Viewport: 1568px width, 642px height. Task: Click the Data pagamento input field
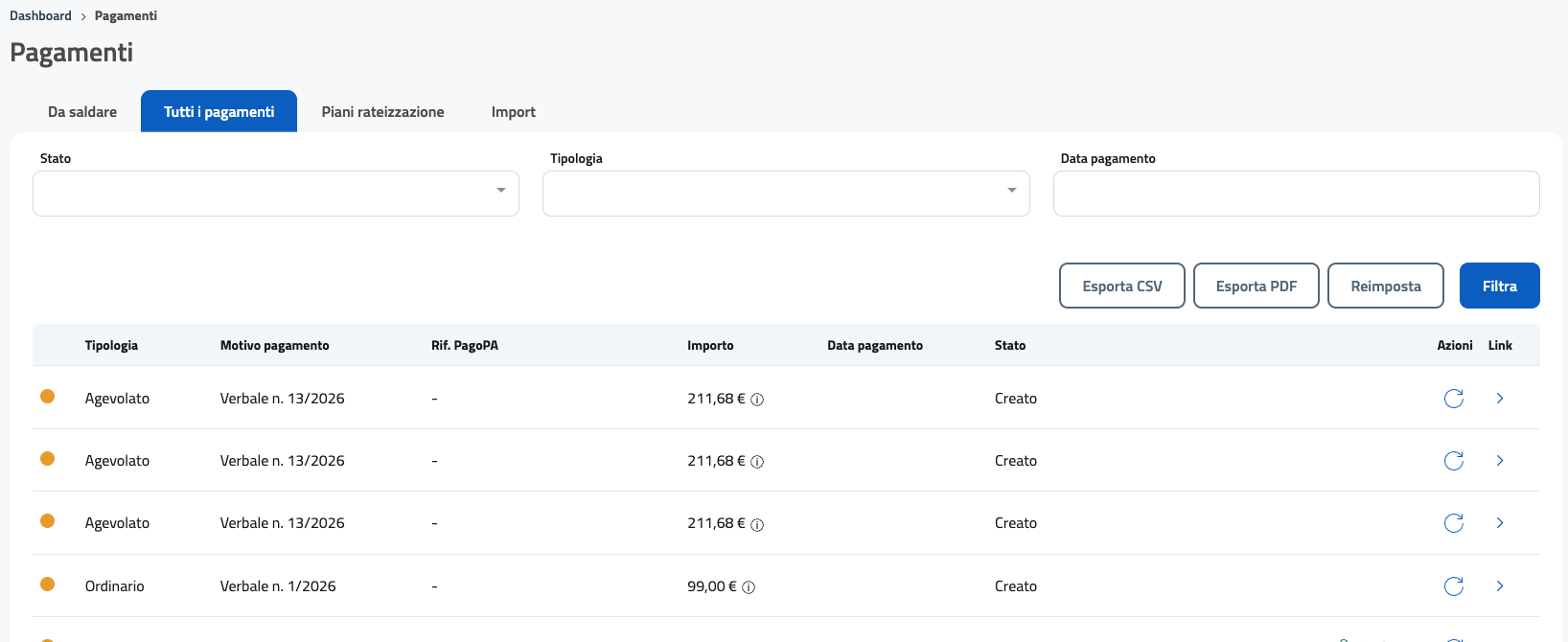point(1296,194)
